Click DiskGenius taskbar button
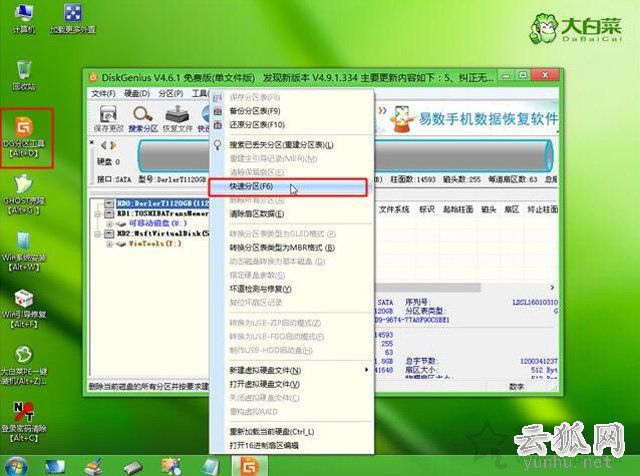 250,466
